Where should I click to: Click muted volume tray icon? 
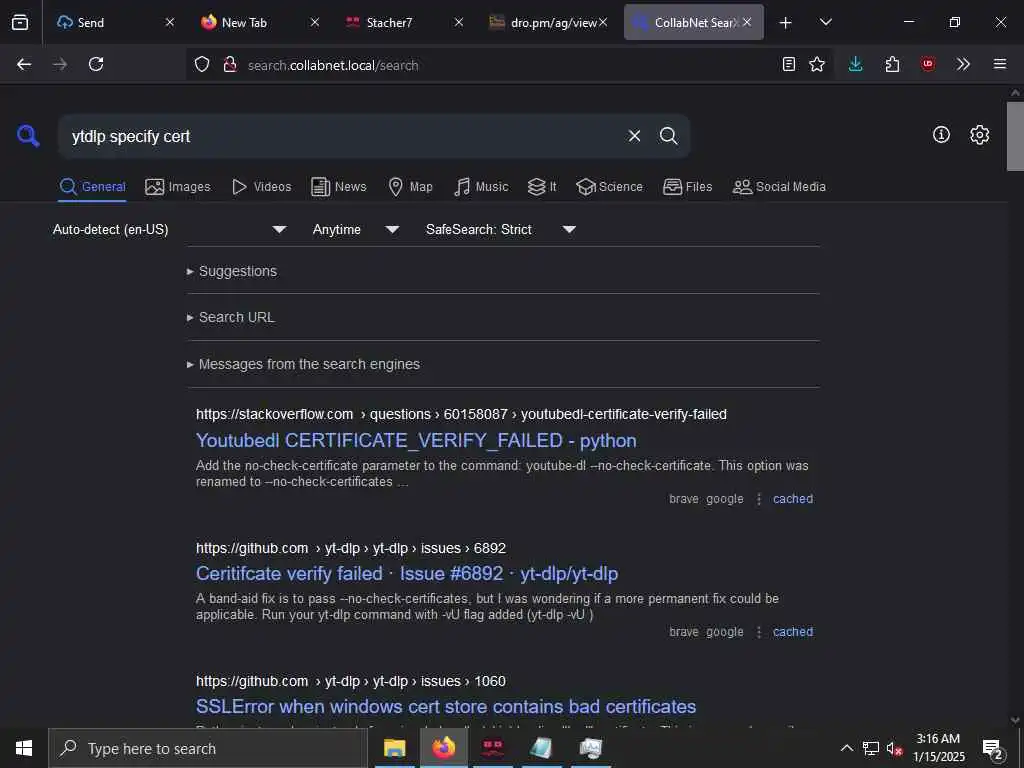[x=894, y=748]
